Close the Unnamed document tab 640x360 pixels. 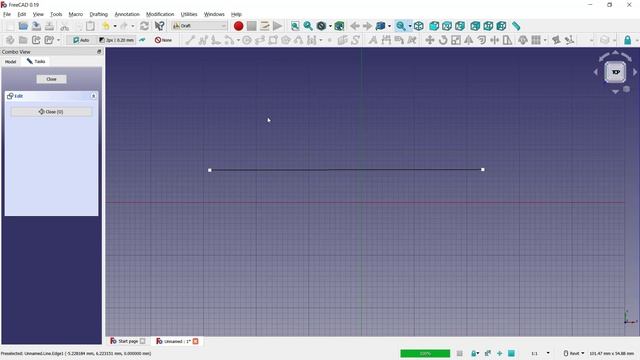[x=196, y=341]
